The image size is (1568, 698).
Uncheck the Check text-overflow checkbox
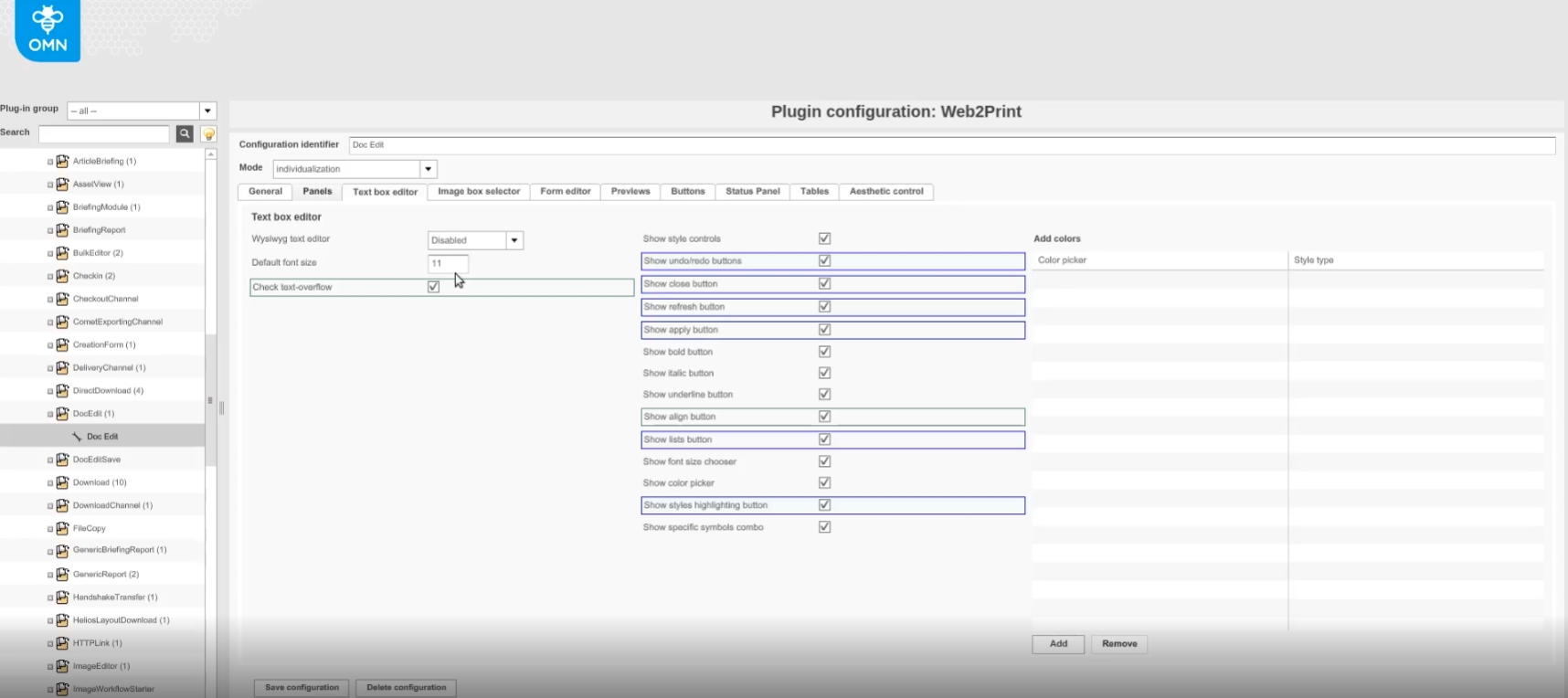click(433, 287)
